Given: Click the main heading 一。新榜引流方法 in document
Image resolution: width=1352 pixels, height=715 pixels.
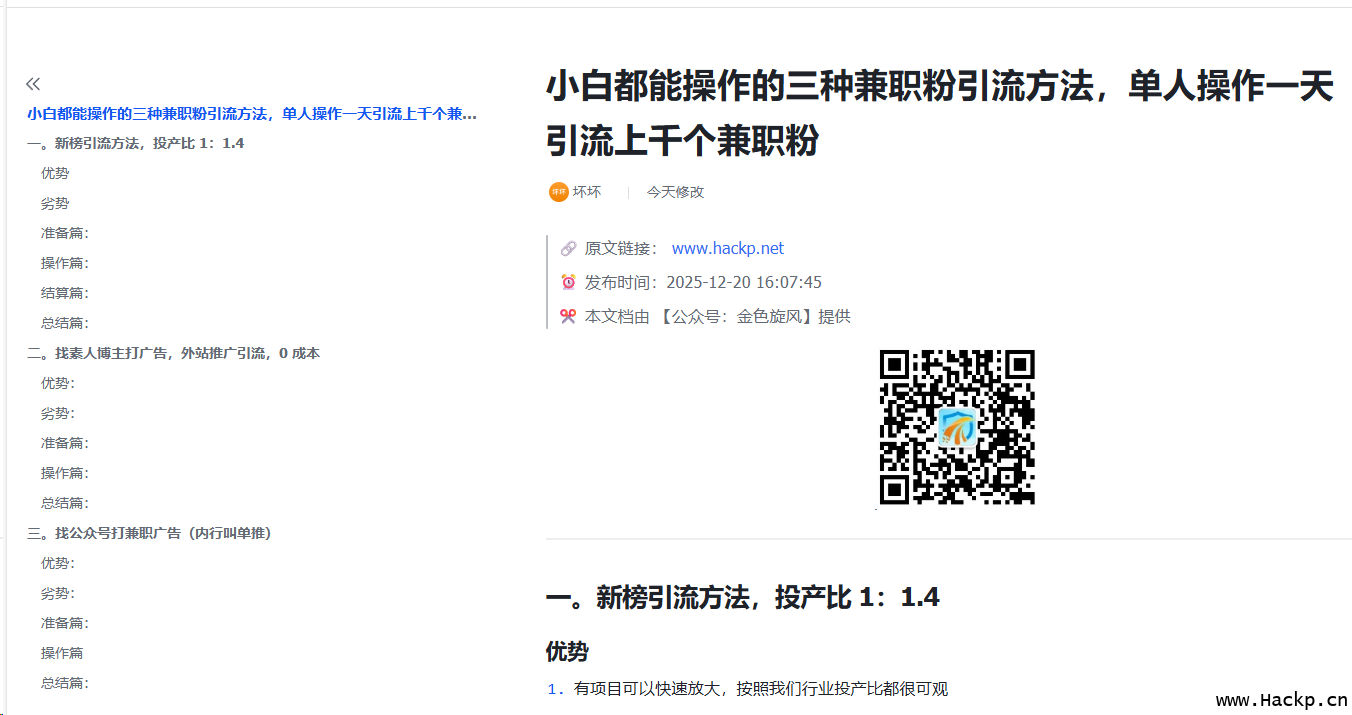Looking at the screenshot, I should 742,598.
